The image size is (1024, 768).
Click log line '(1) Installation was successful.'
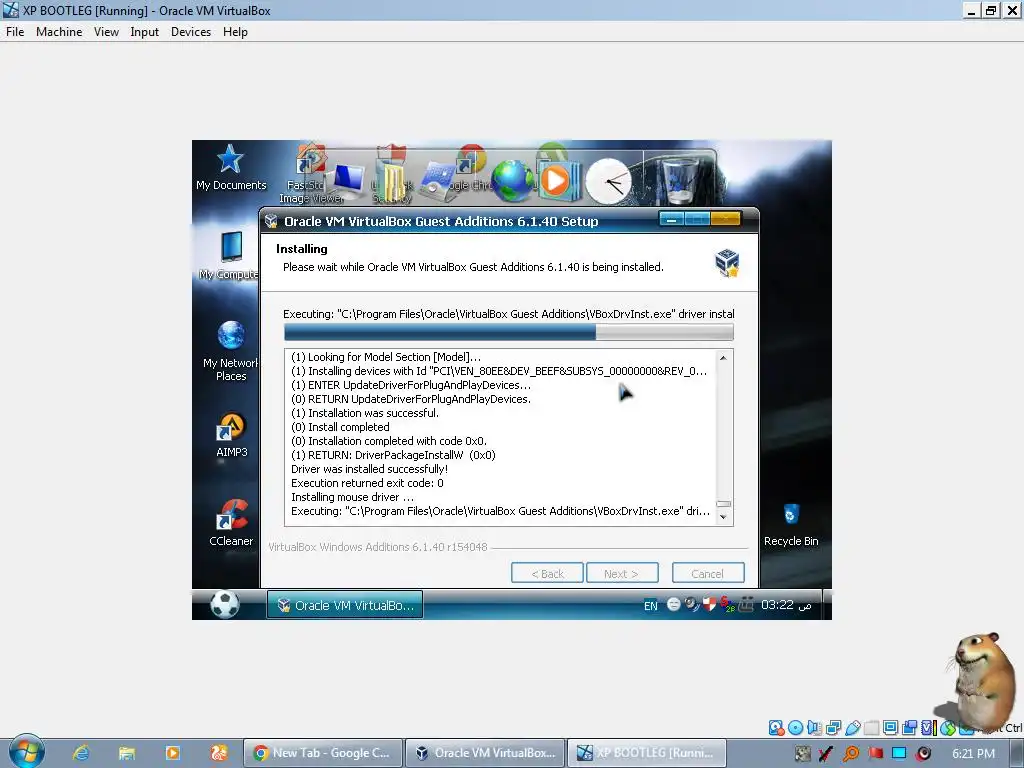coord(365,413)
